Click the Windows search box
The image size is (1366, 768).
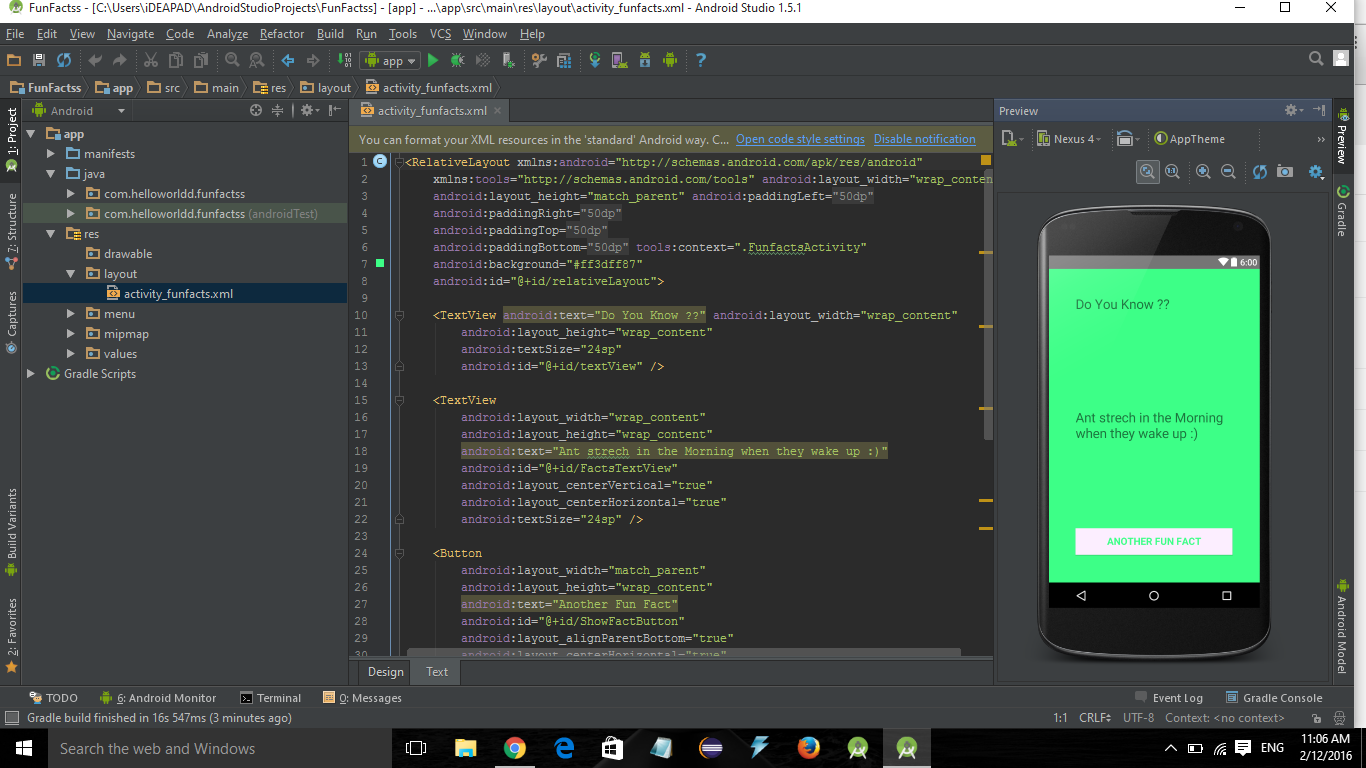coord(218,748)
